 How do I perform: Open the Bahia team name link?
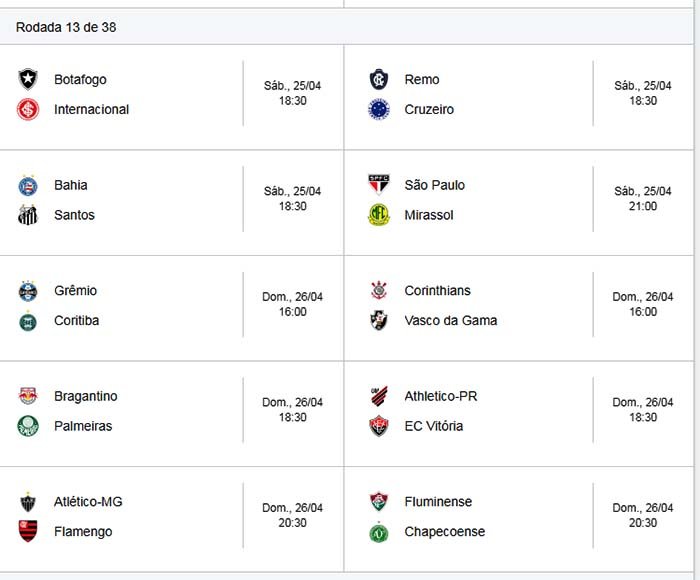click(71, 185)
